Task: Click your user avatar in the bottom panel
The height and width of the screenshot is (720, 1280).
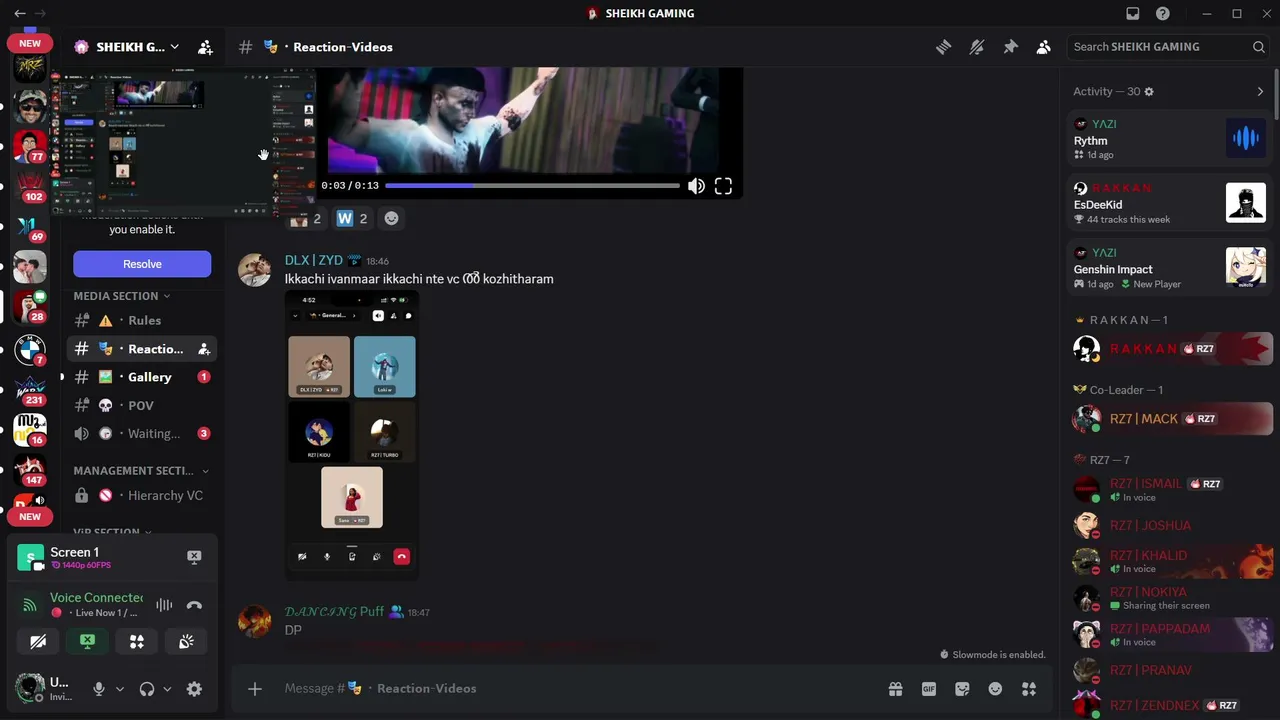Action: (x=30, y=688)
